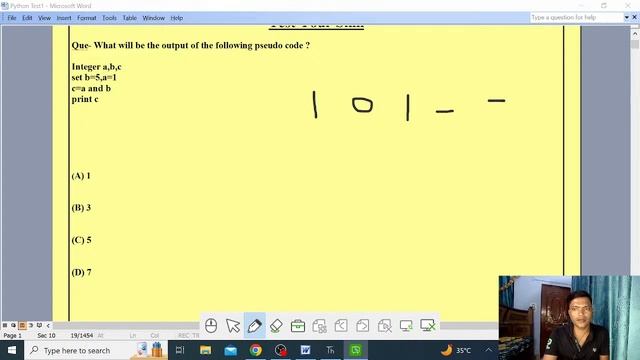This screenshot has width=640, height=360.
Task: Click 'Page 1' in status bar
Action: pyautogui.click(x=13, y=336)
